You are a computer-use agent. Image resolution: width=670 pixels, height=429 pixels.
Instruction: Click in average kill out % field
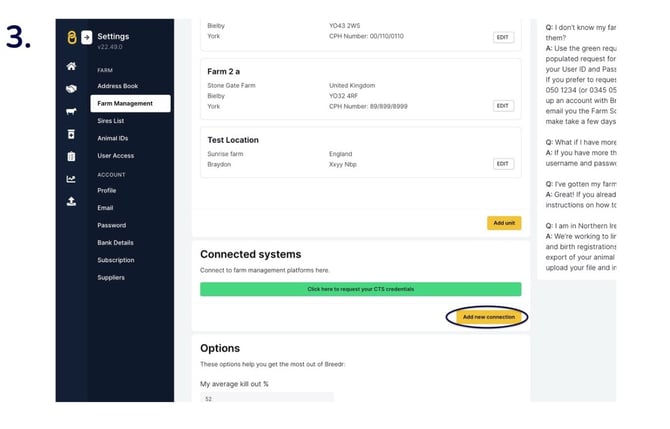tap(266, 398)
